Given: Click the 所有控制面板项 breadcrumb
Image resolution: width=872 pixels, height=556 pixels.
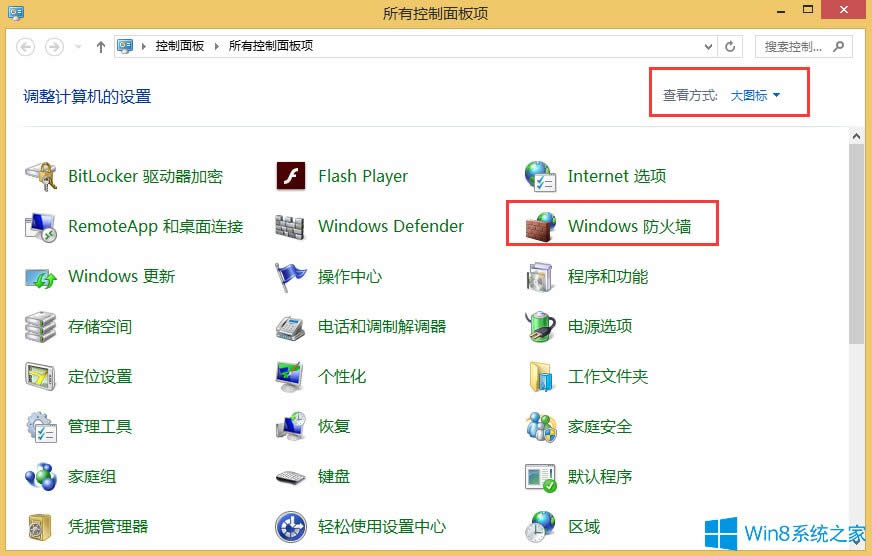Looking at the screenshot, I should click(x=271, y=46).
